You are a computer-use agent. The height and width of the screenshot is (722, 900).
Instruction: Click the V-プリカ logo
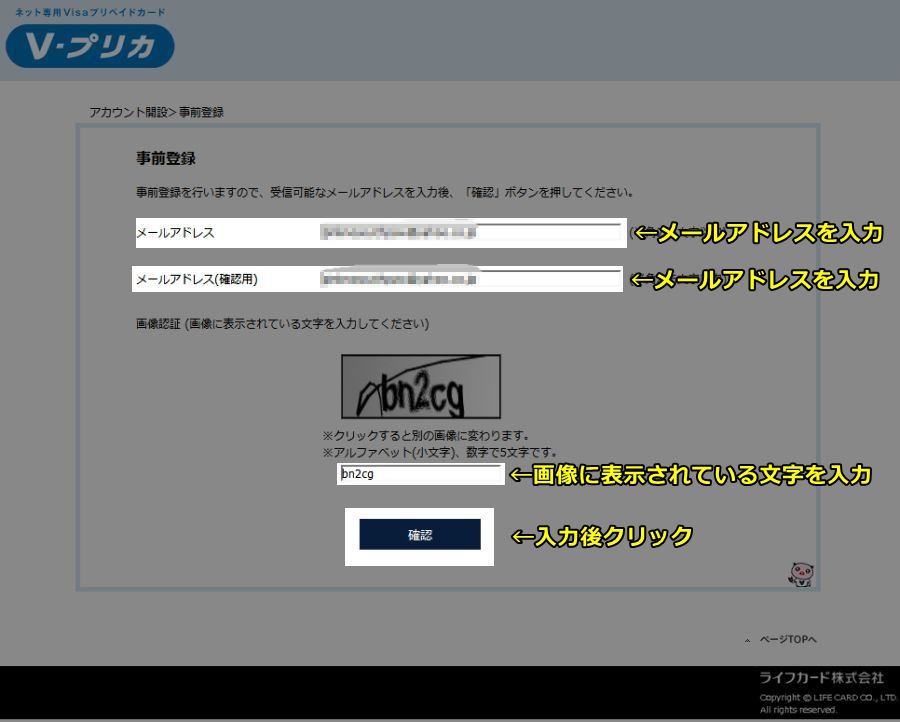pyautogui.click(x=89, y=46)
